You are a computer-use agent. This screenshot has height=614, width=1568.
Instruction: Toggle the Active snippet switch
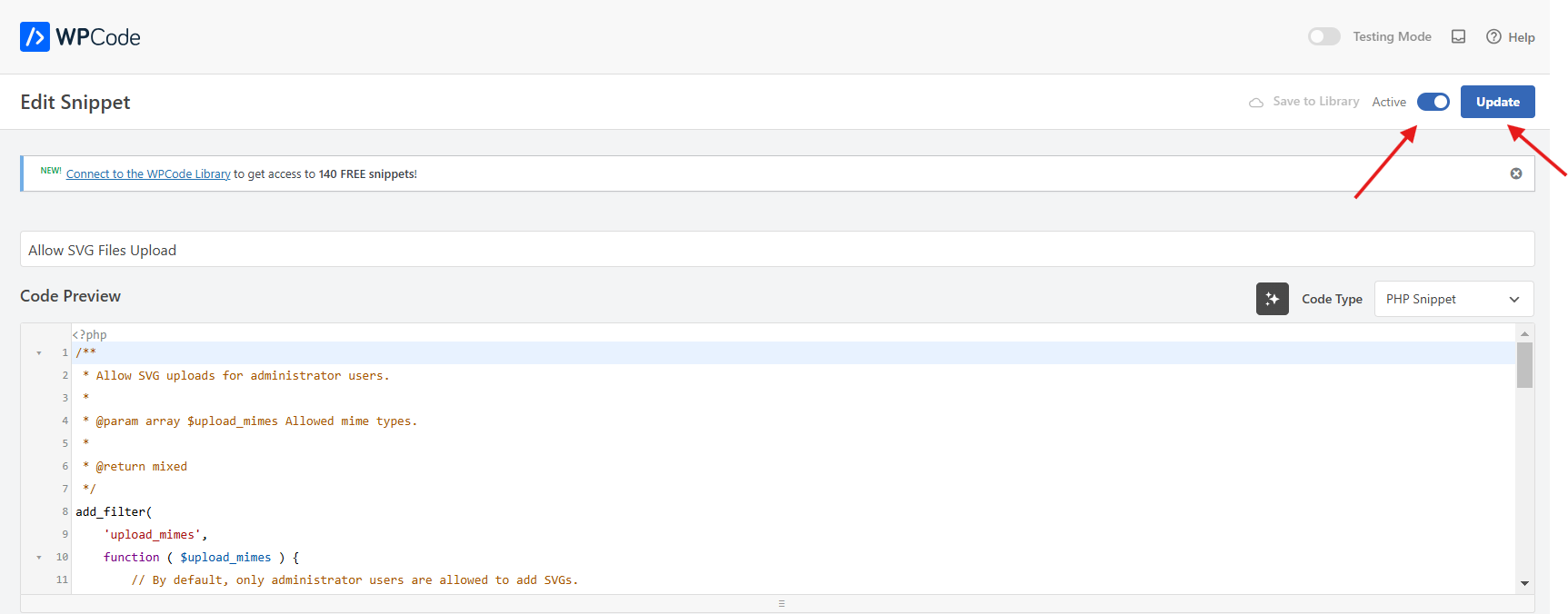pyautogui.click(x=1433, y=102)
